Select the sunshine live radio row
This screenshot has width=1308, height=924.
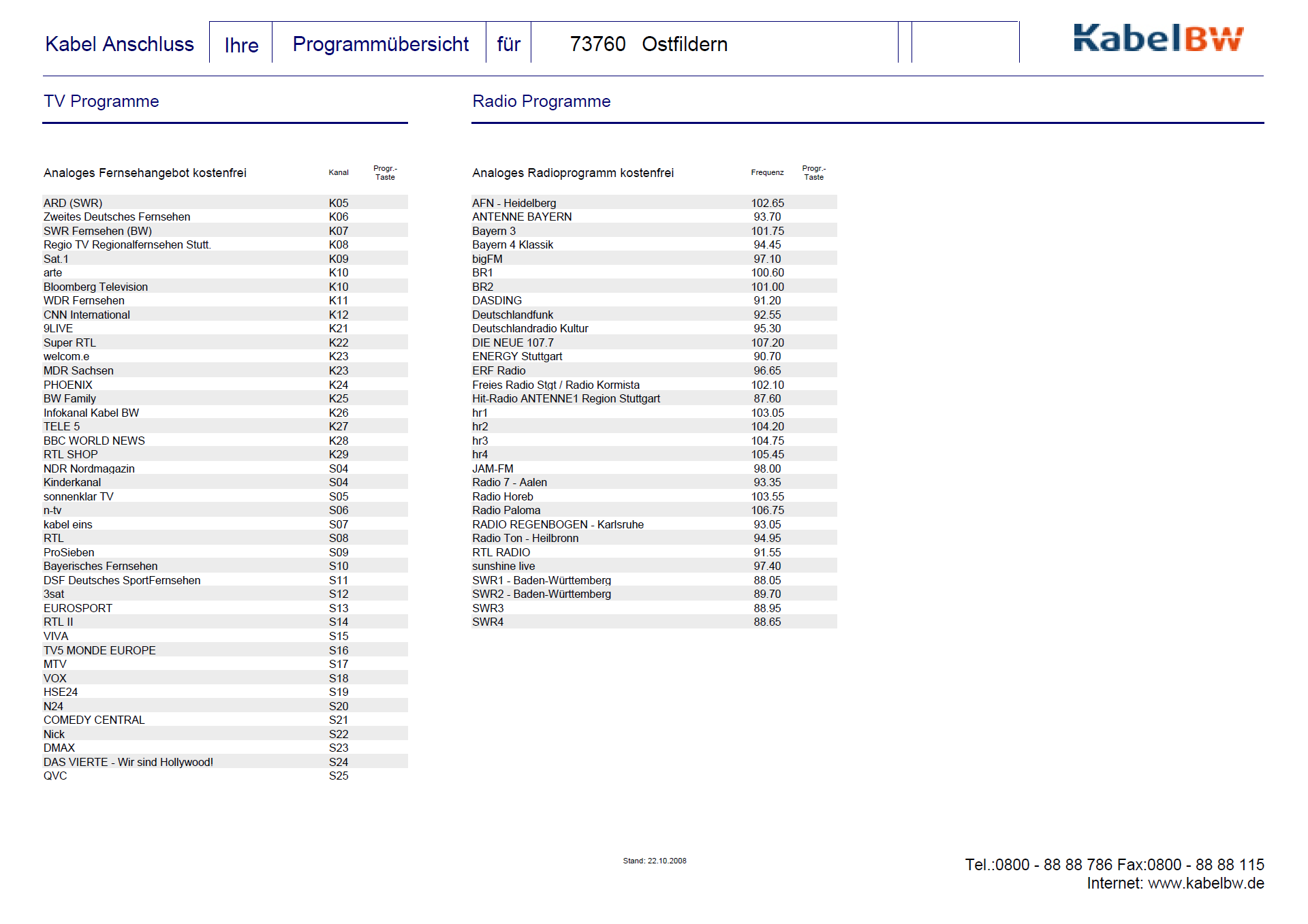[503, 566]
